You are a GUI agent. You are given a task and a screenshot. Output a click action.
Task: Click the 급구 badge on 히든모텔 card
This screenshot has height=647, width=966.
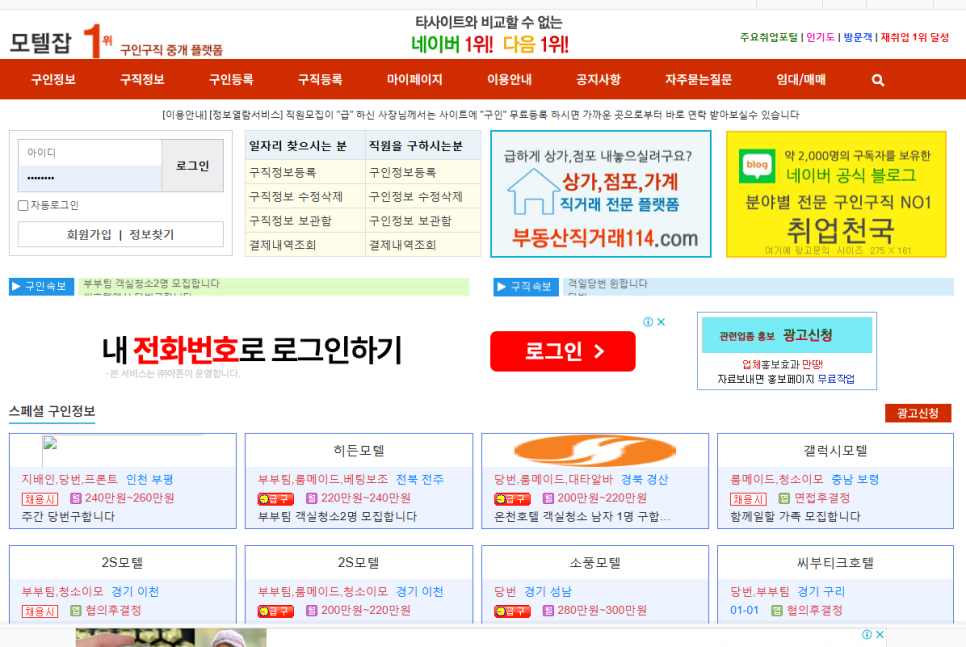pos(275,499)
